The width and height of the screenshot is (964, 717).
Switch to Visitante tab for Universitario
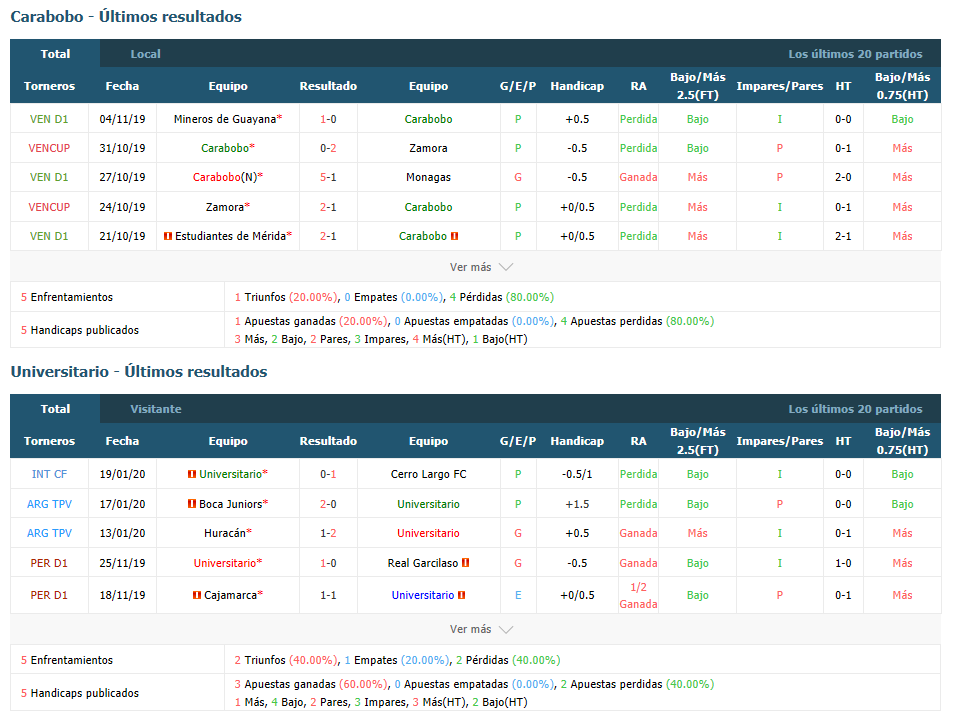pyautogui.click(x=156, y=409)
